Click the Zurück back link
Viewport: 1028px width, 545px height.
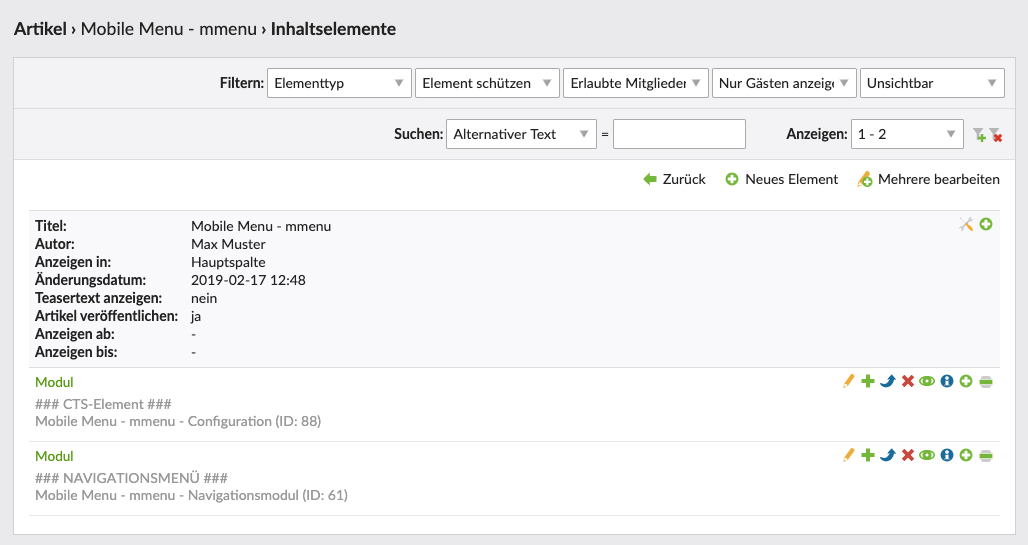click(675, 179)
